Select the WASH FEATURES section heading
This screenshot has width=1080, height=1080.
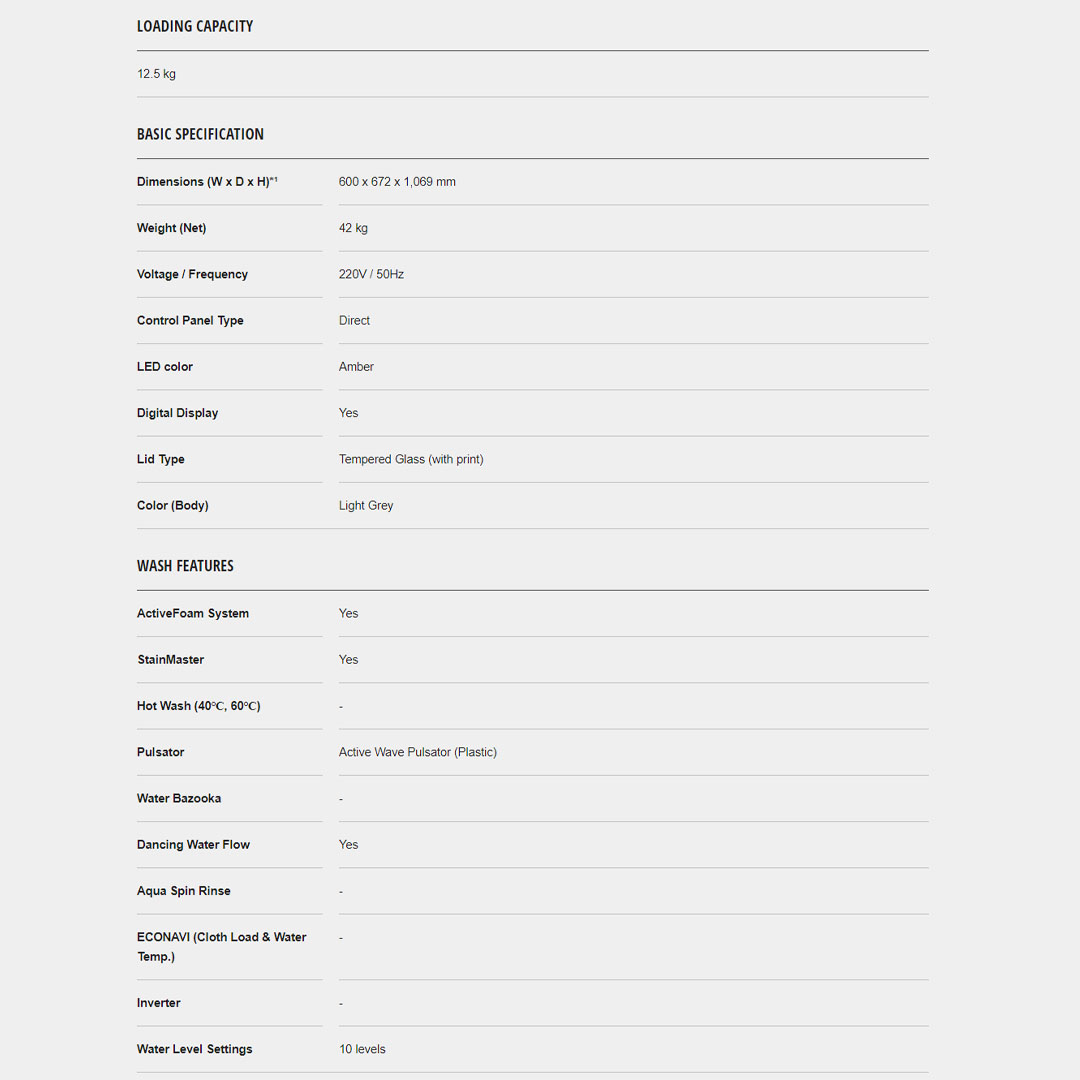[185, 567]
